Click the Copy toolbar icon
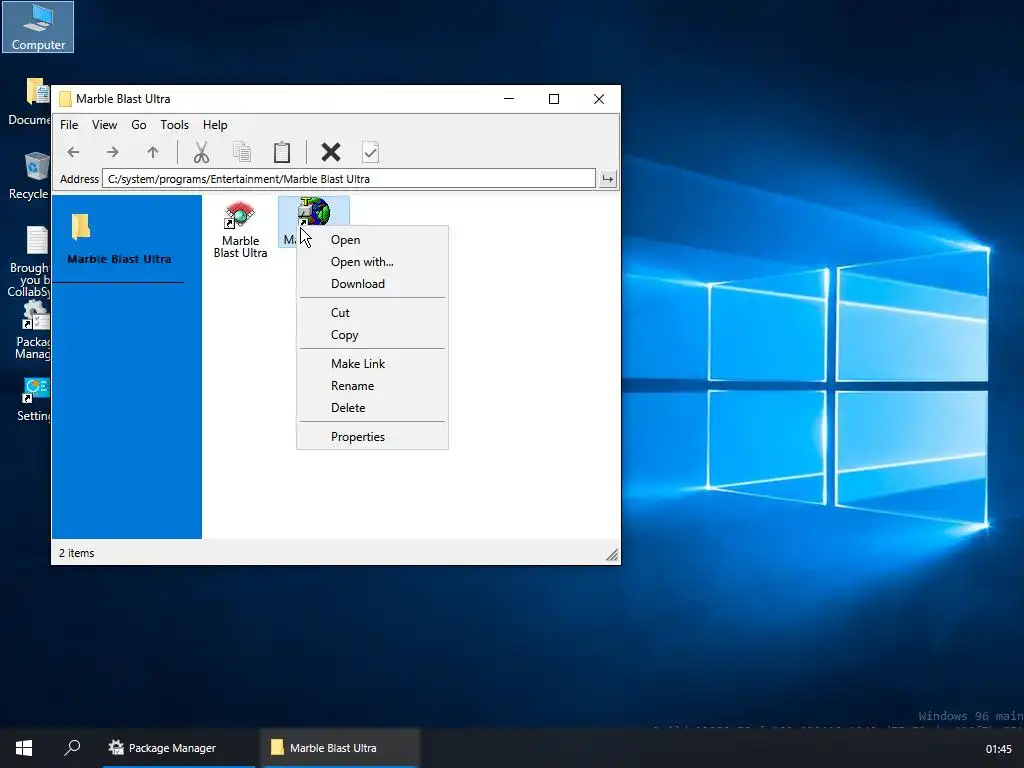Viewport: 1024px width, 768px height. pyautogui.click(x=242, y=152)
